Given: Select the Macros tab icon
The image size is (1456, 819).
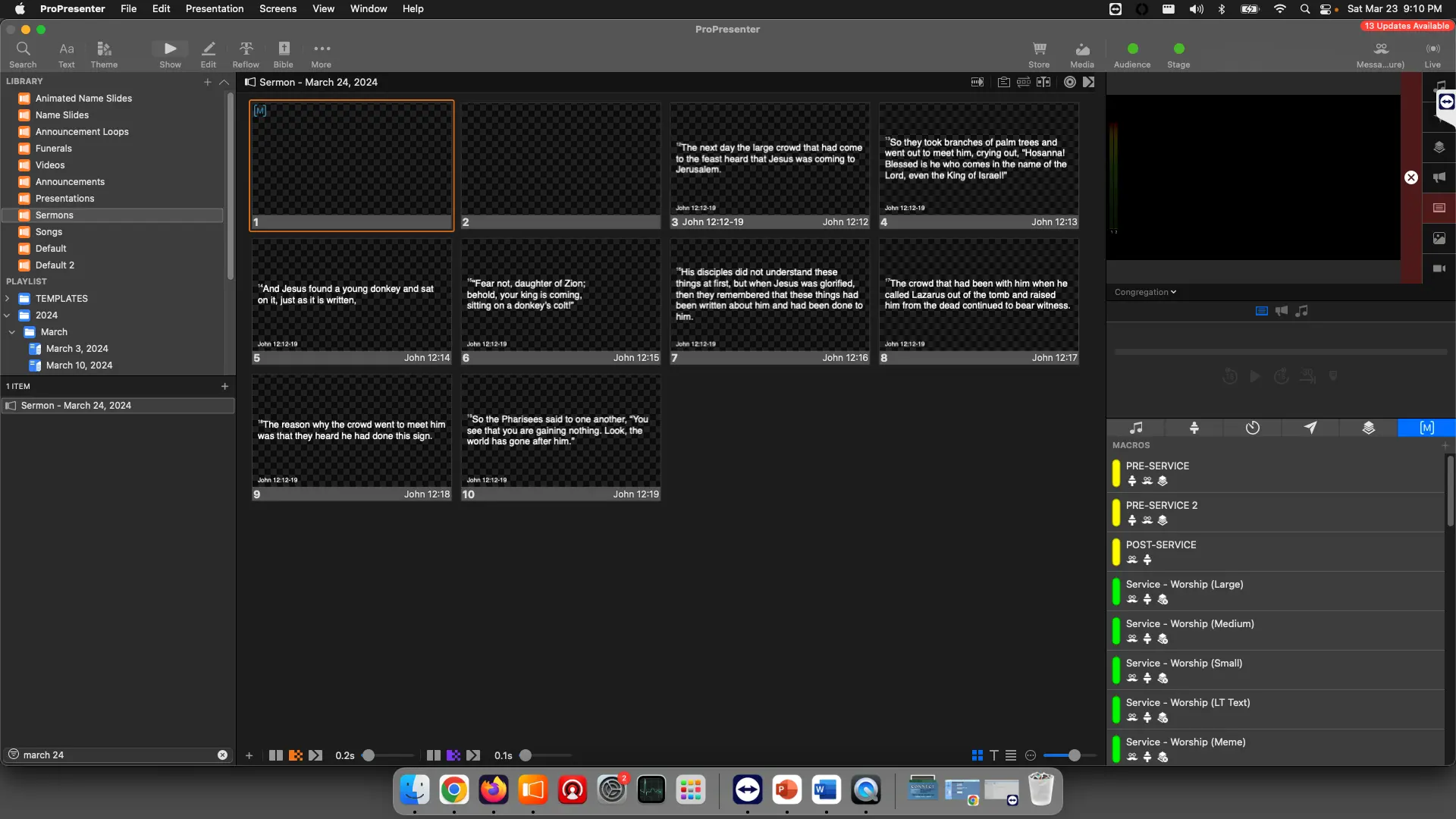Looking at the screenshot, I should (1426, 428).
